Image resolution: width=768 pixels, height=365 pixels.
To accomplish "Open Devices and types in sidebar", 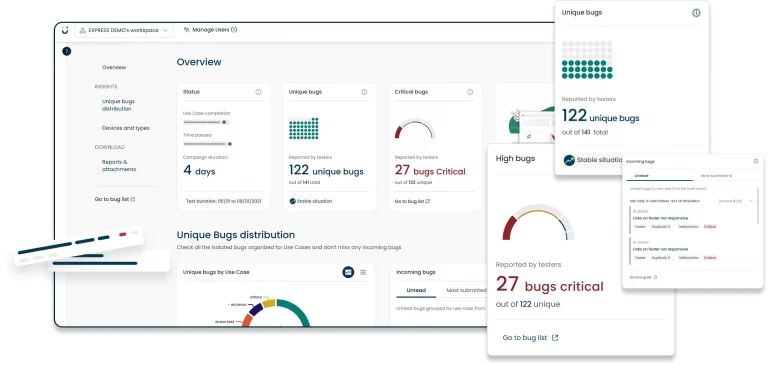I will pos(126,128).
